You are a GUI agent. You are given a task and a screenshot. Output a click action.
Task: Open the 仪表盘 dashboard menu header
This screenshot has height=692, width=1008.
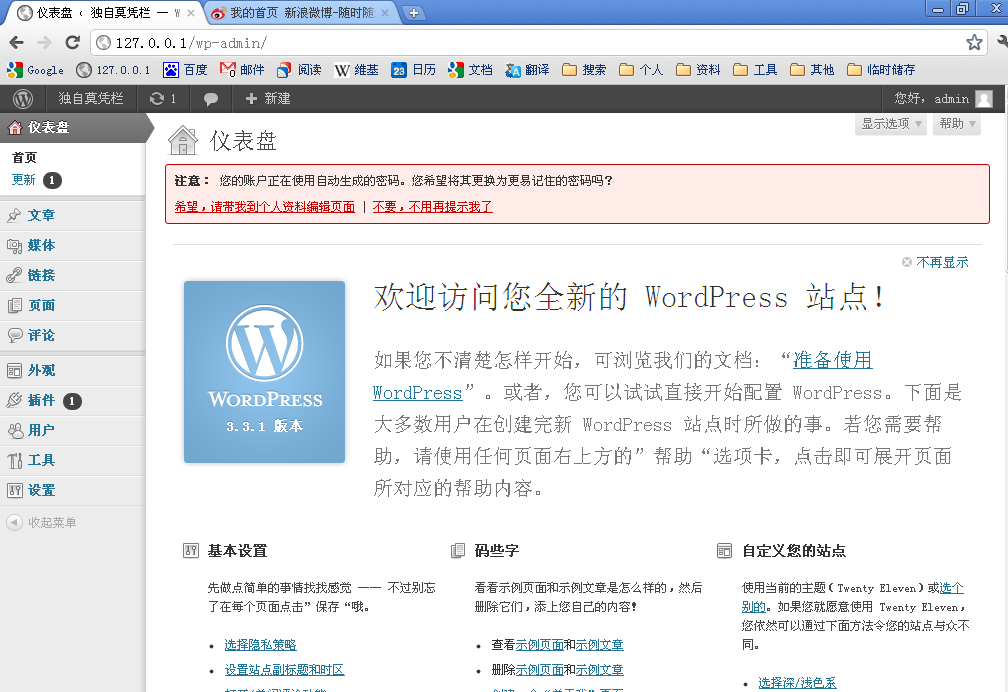pos(73,127)
